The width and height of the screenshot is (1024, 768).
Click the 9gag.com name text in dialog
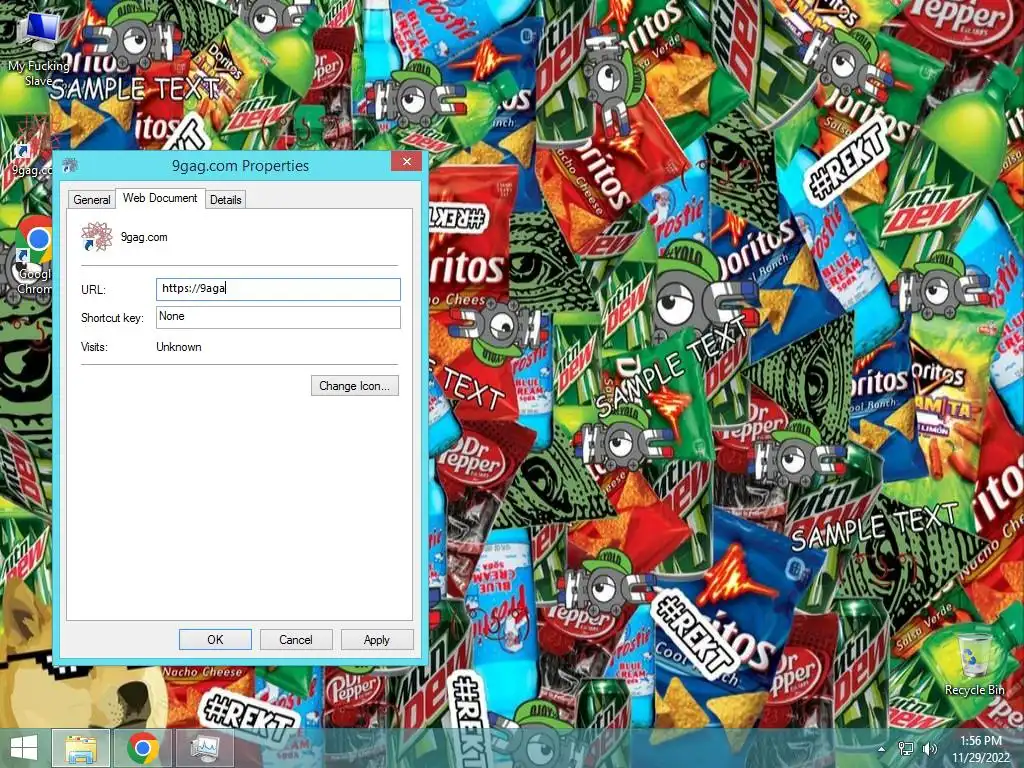click(144, 237)
